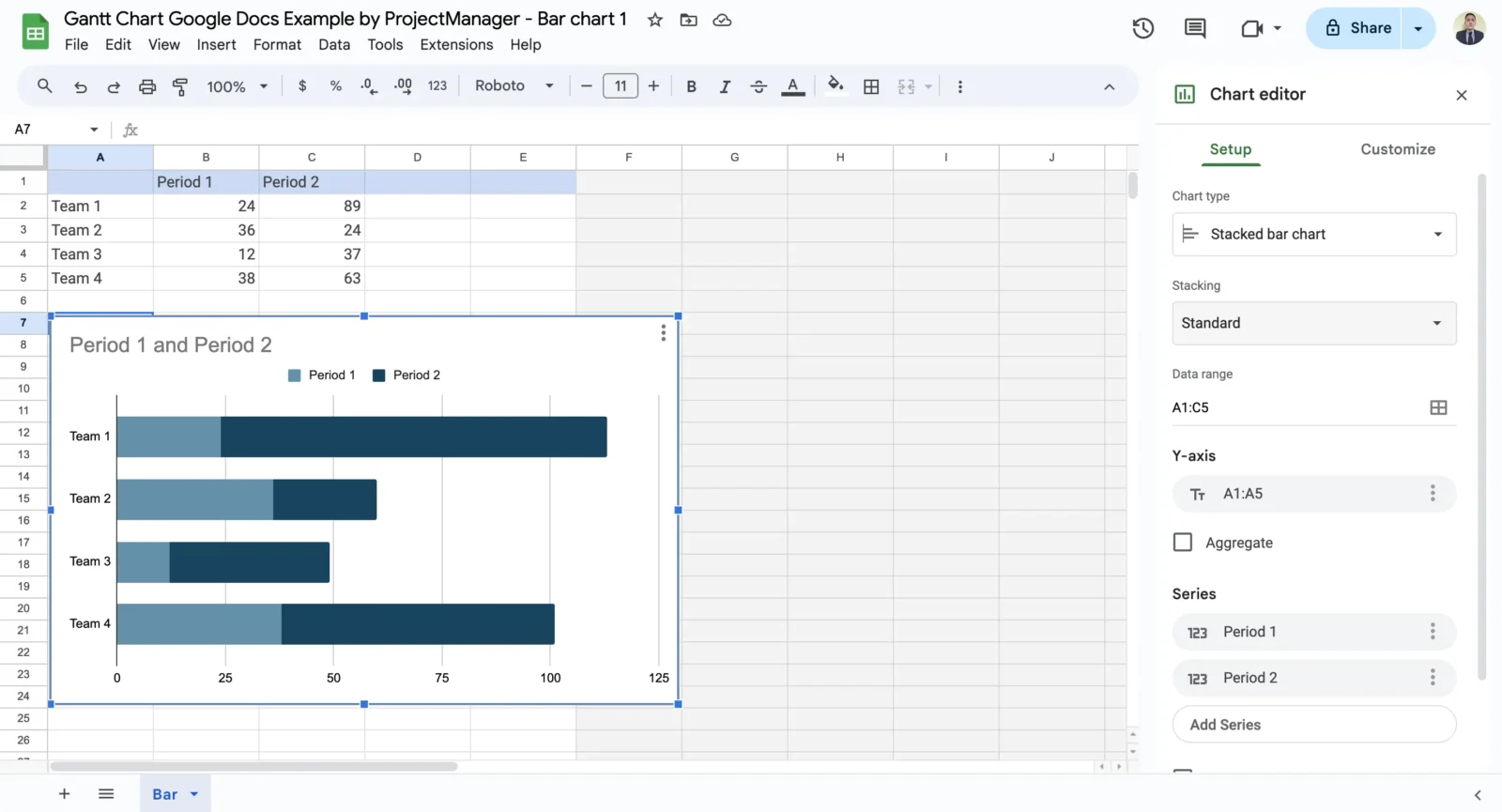This screenshot has height=812, width=1502.
Task: Open Period 2 series options
Action: pyautogui.click(x=1433, y=678)
